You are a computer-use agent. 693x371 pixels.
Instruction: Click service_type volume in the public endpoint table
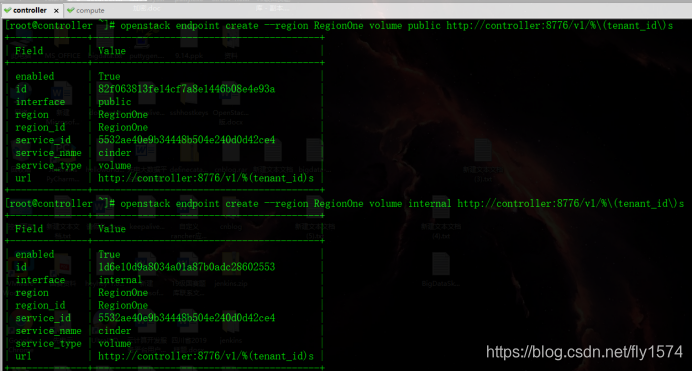click(114, 166)
